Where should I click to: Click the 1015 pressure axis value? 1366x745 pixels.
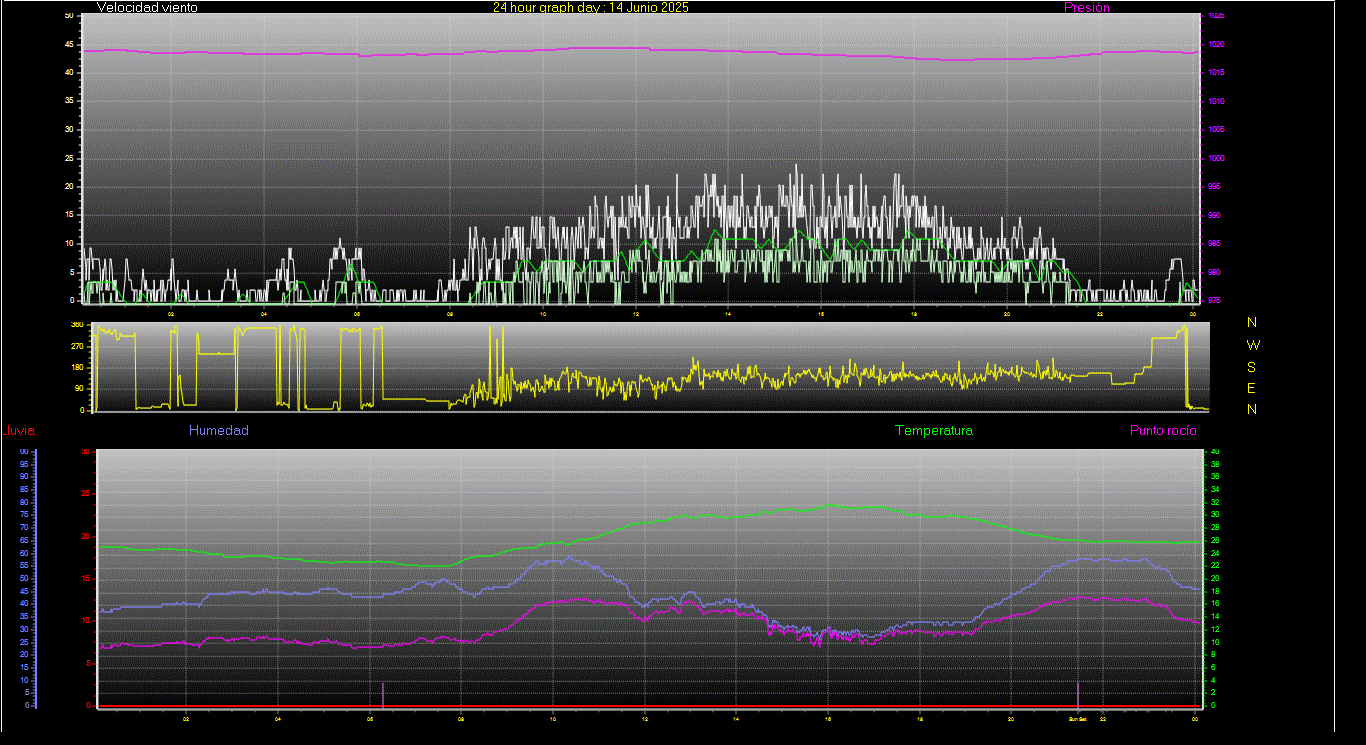coord(1215,73)
